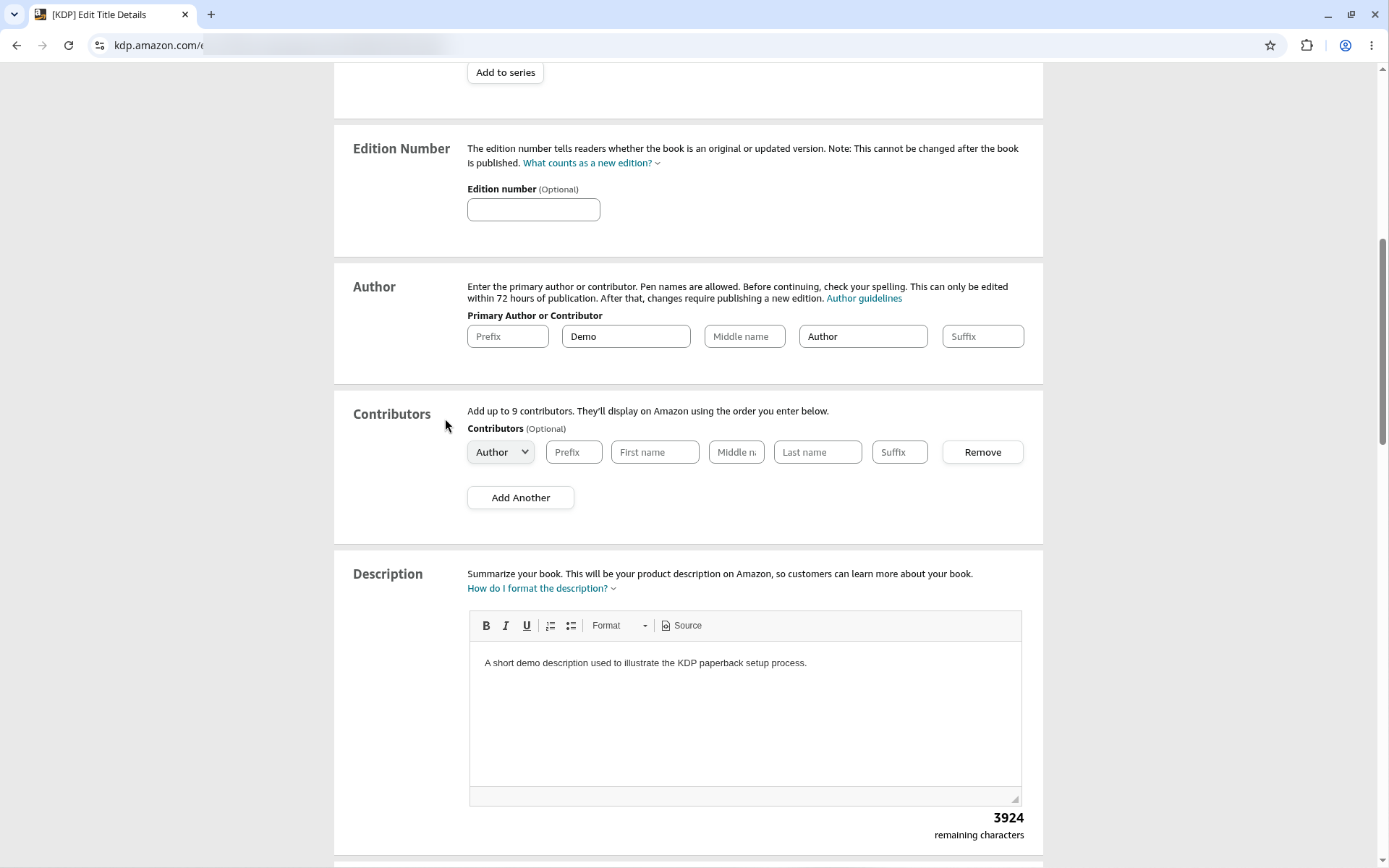Click the contributor Middle name field

(736, 452)
